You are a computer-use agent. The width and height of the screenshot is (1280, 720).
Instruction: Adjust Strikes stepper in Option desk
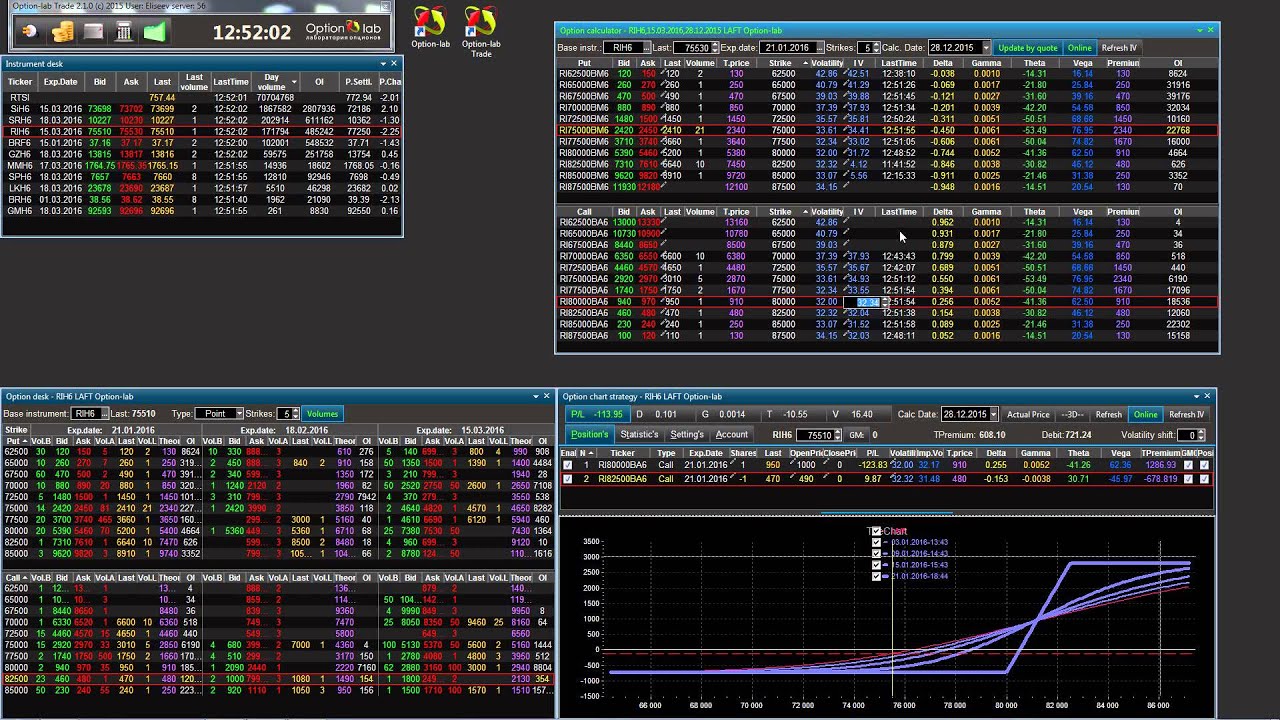tap(295, 414)
